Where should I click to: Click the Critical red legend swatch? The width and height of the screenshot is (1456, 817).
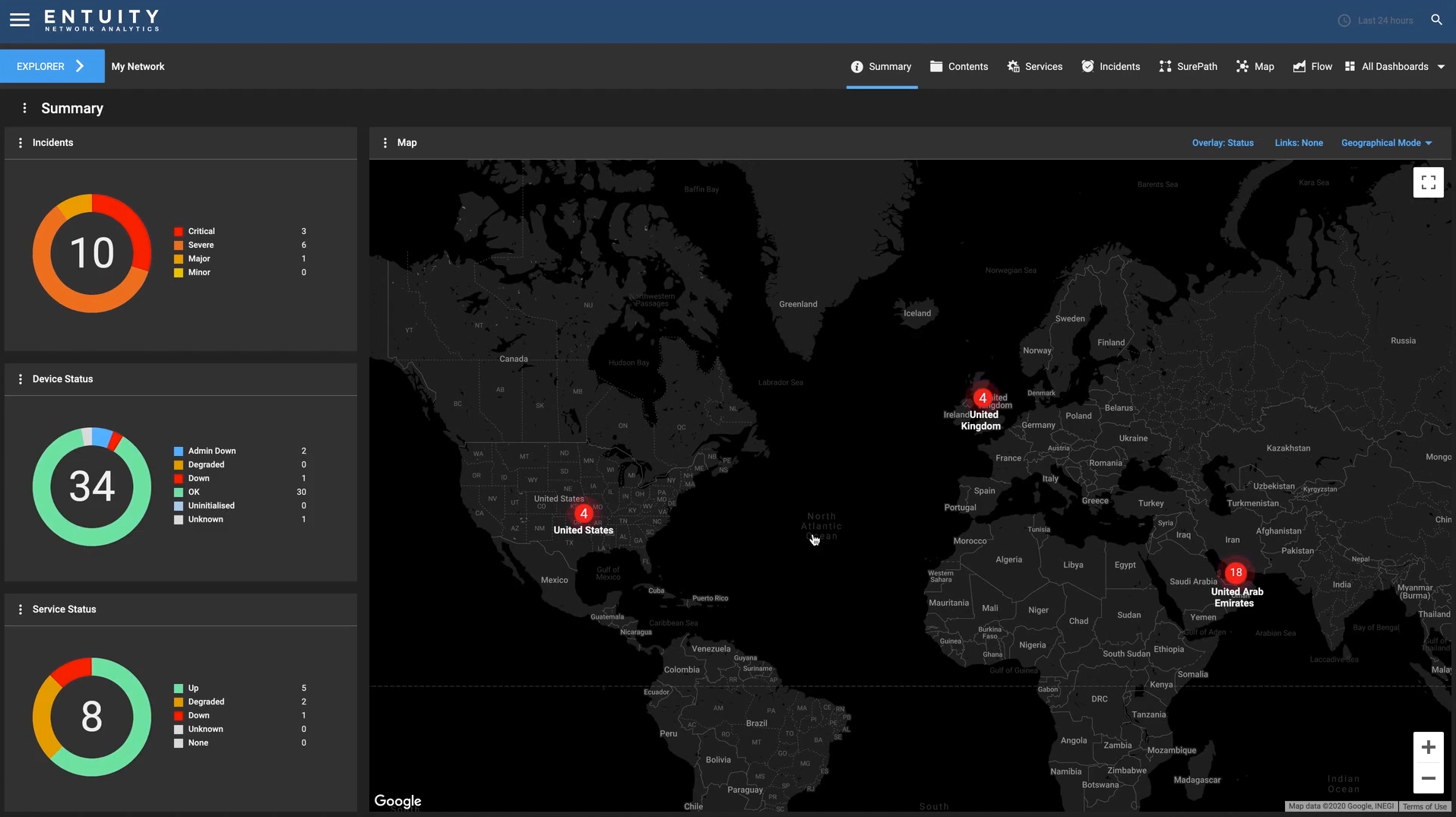point(179,232)
